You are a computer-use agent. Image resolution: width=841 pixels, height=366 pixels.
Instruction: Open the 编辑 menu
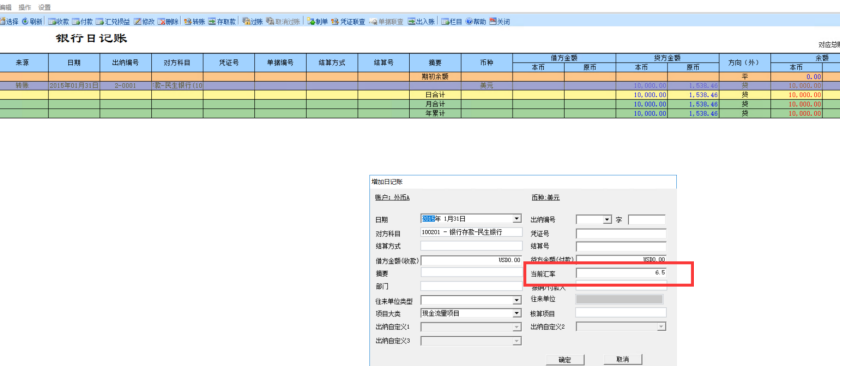coord(5,8)
